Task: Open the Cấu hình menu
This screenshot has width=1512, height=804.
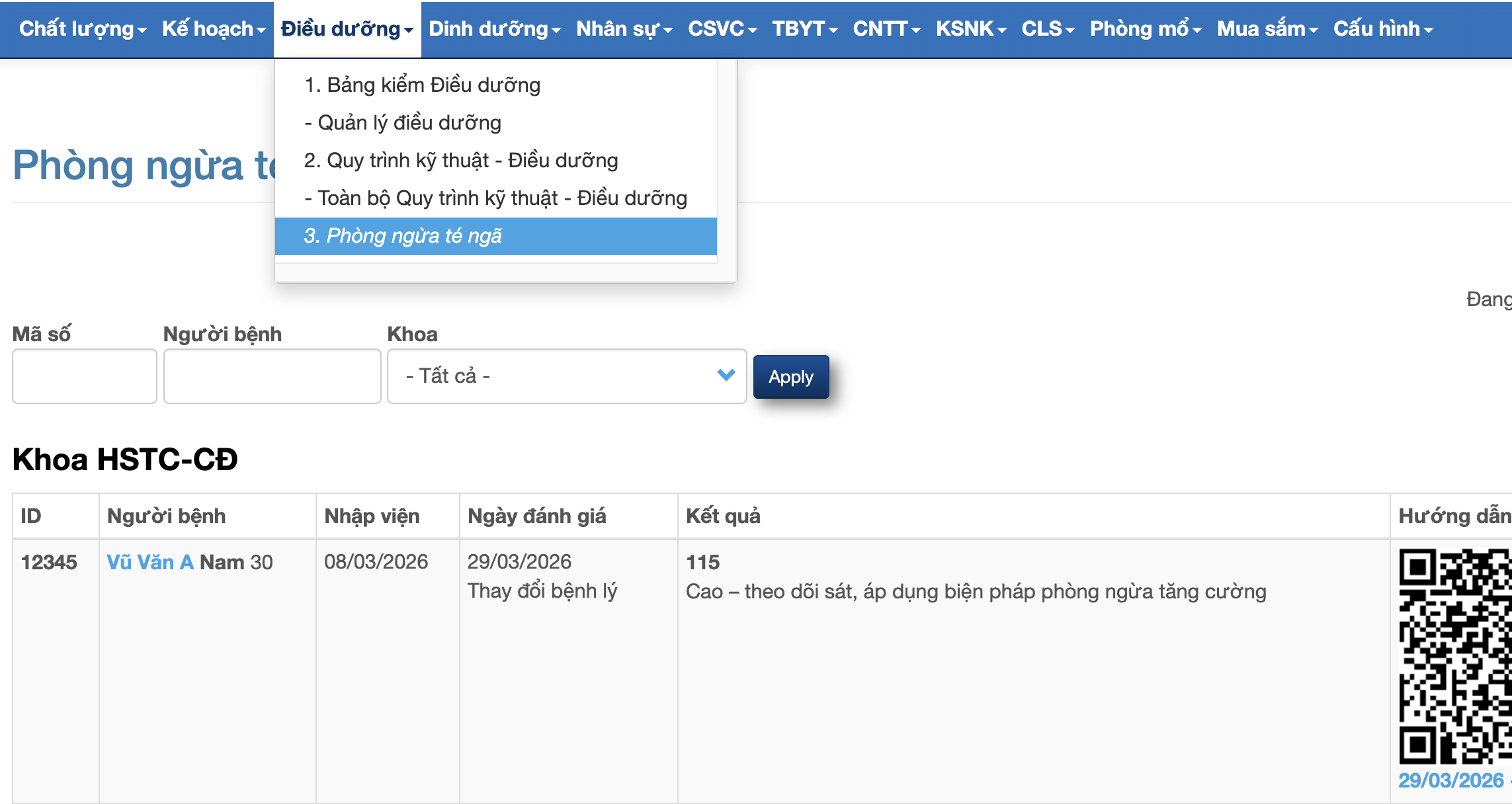Action: tap(1382, 29)
